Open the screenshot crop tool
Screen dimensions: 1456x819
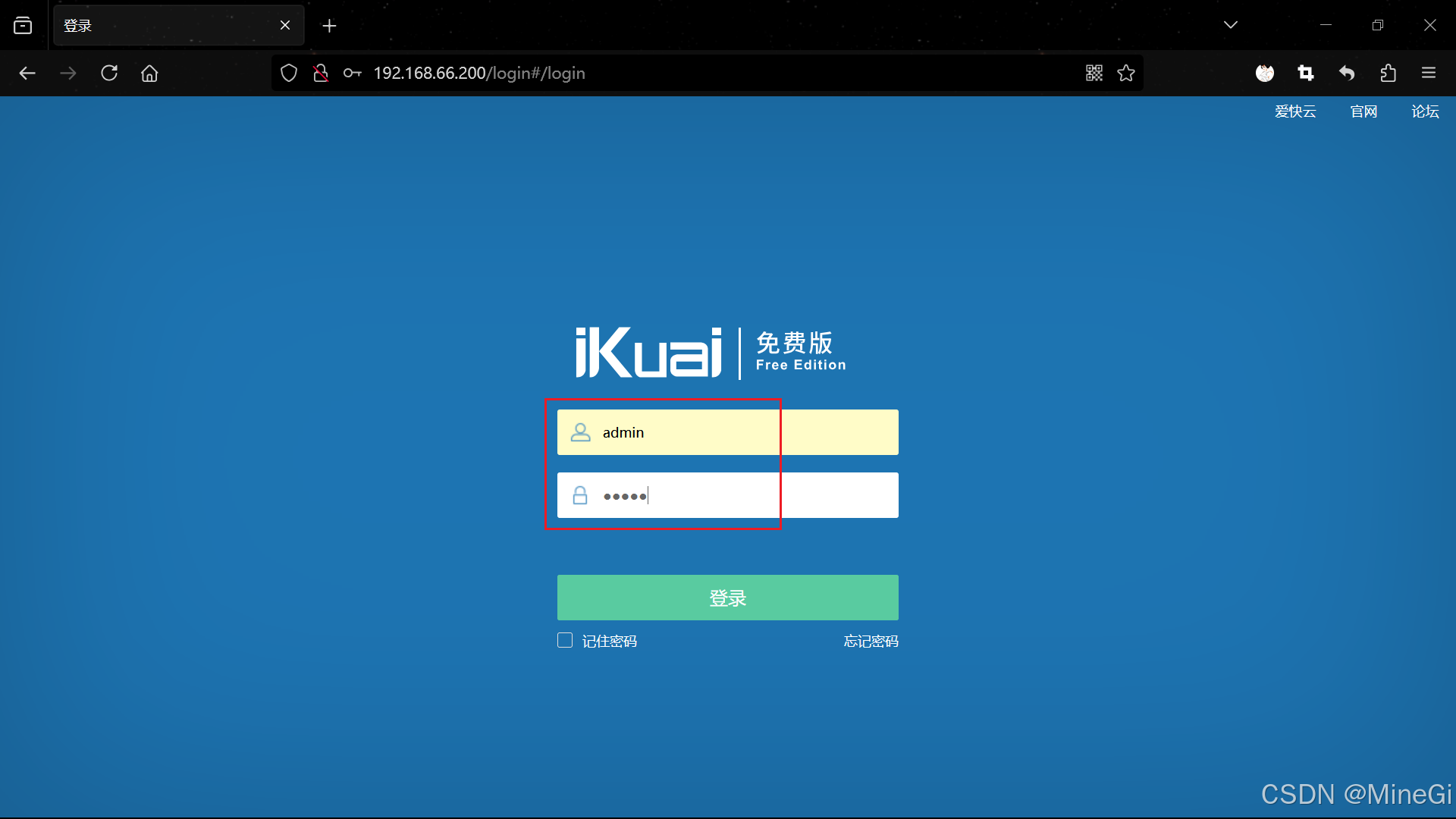tap(1305, 73)
